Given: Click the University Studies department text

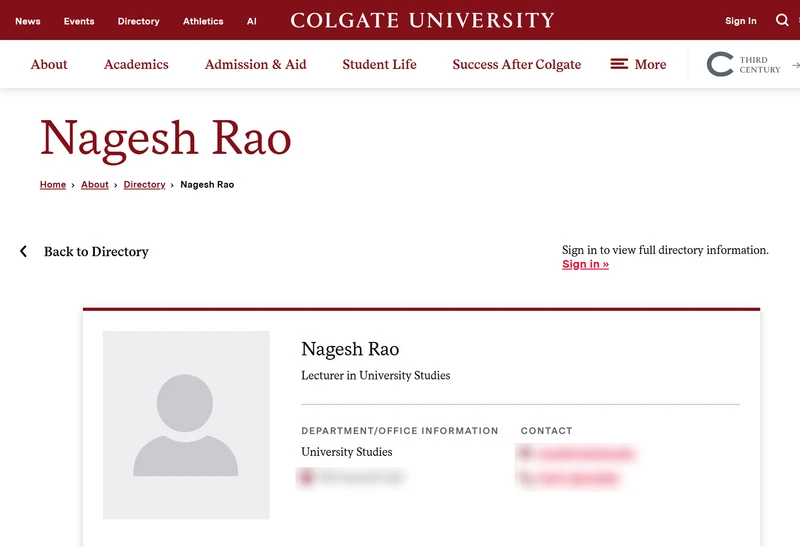Looking at the screenshot, I should [x=347, y=452].
